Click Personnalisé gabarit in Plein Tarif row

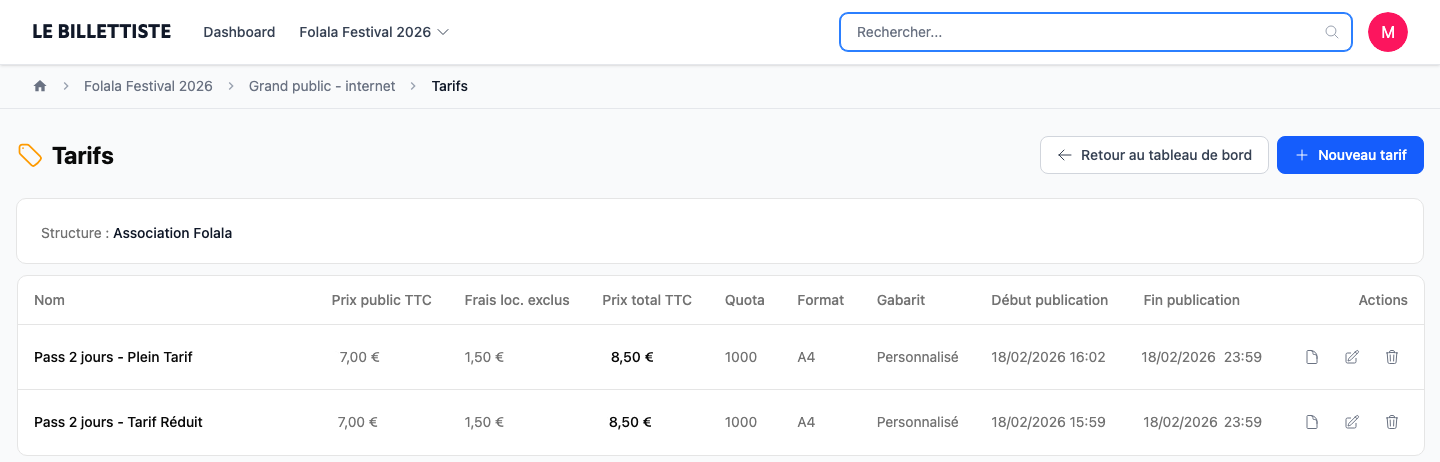tap(918, 357)
